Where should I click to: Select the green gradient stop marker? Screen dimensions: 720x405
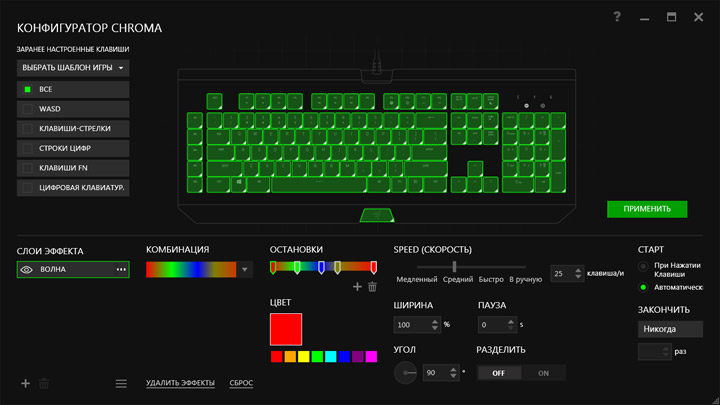pos(297,267)
